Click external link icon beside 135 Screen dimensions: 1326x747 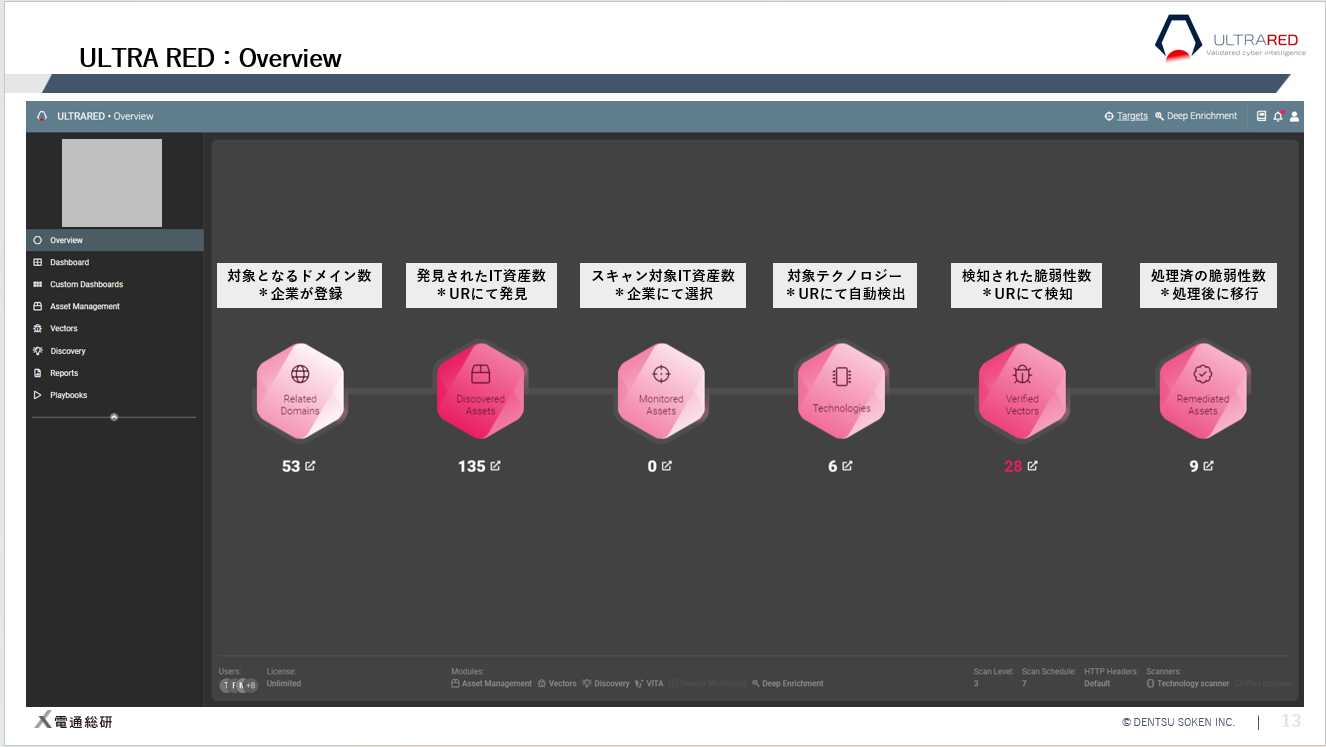click(496, 466)
